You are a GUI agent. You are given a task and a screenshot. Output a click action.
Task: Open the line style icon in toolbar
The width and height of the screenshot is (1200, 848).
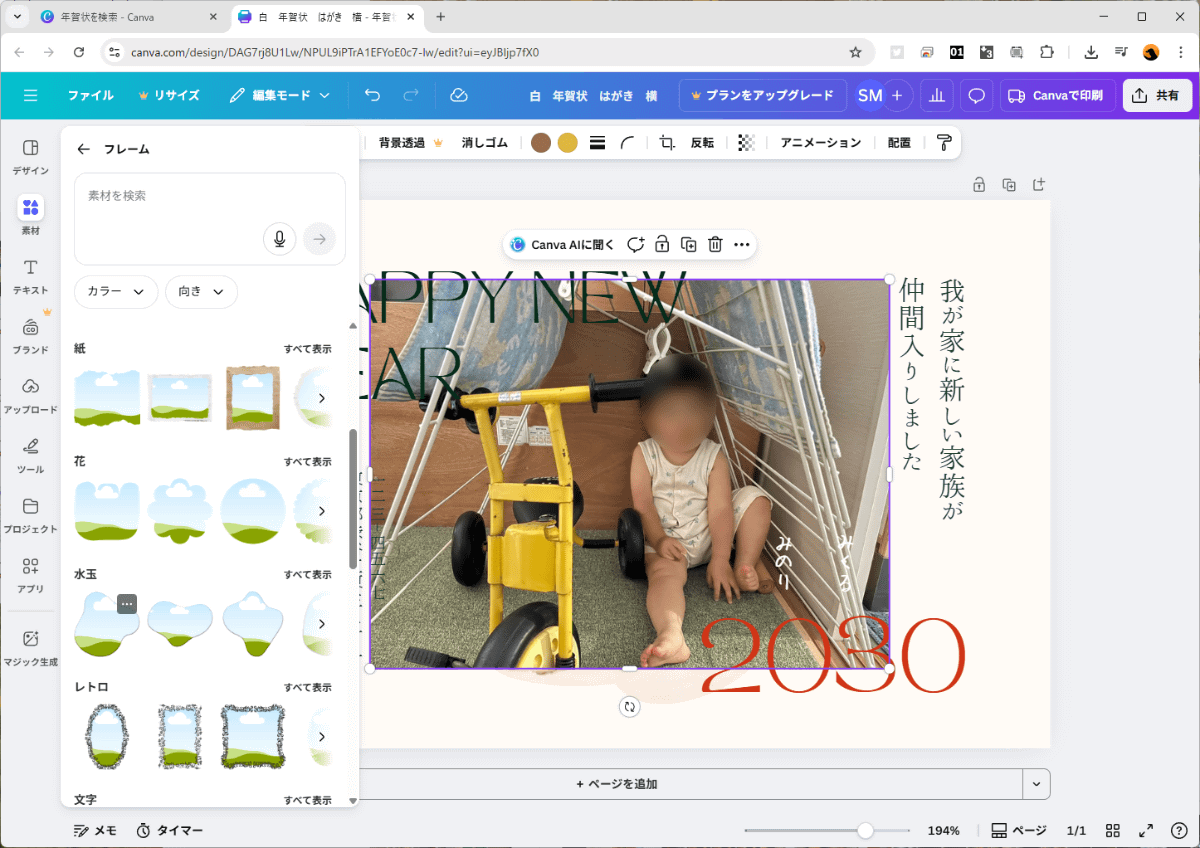tap(598, 143)
